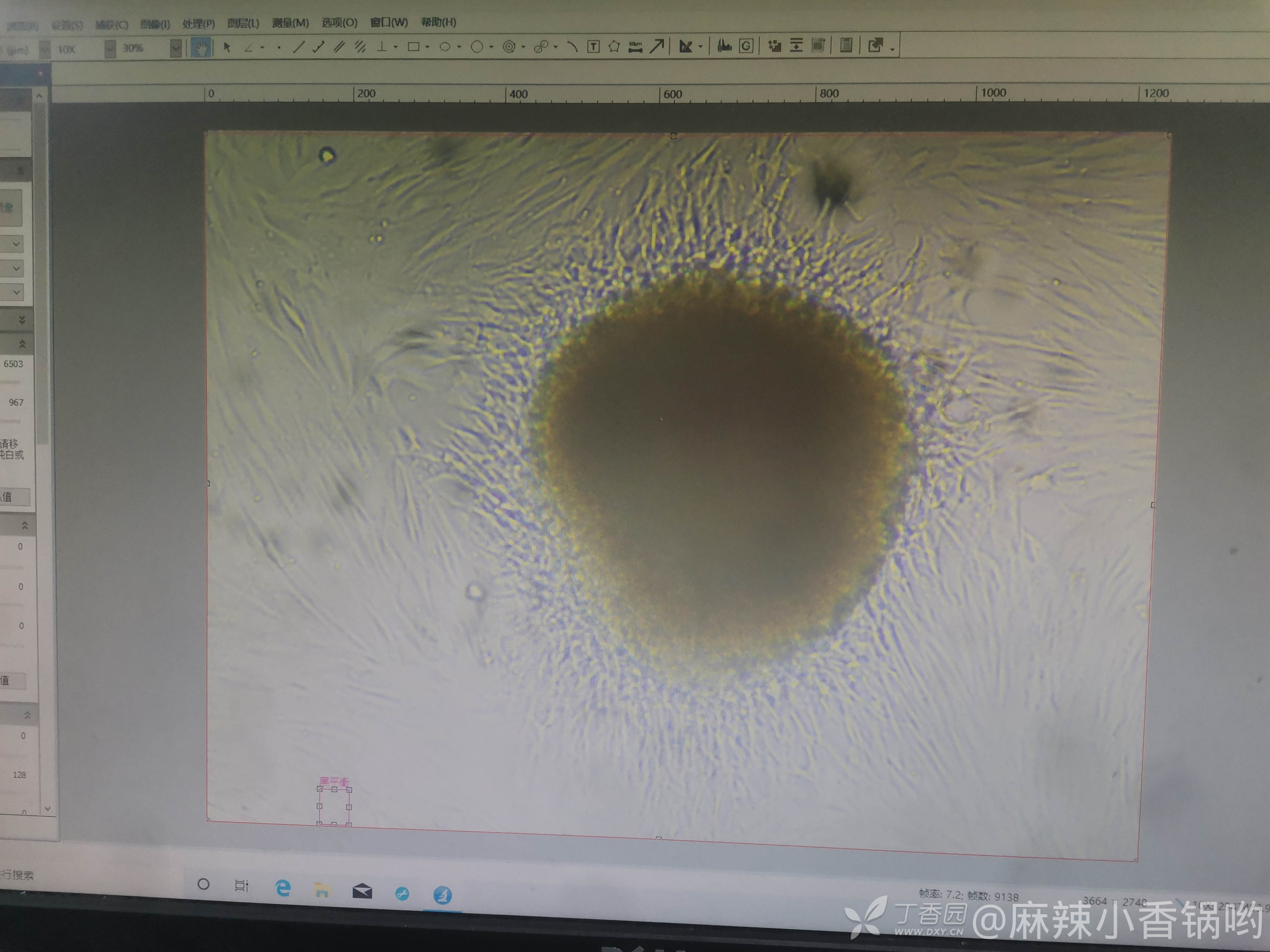
Task: Collapse the panel section above value 128
Action: (27, 715)
